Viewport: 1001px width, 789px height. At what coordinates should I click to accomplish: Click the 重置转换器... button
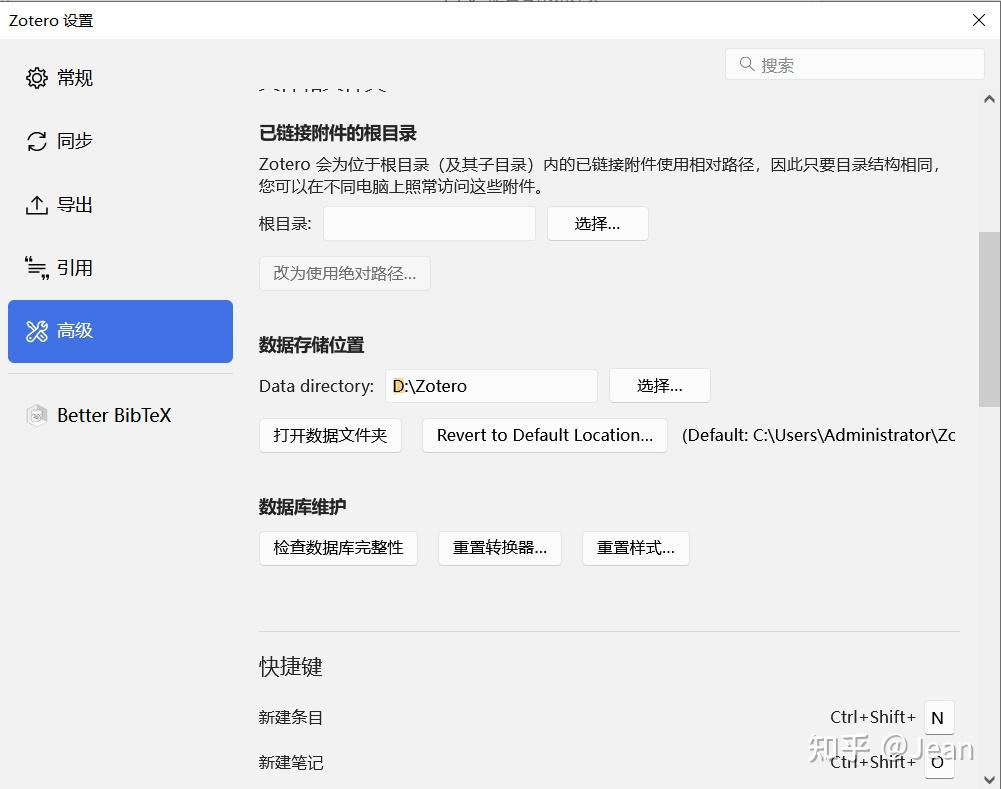499,548
